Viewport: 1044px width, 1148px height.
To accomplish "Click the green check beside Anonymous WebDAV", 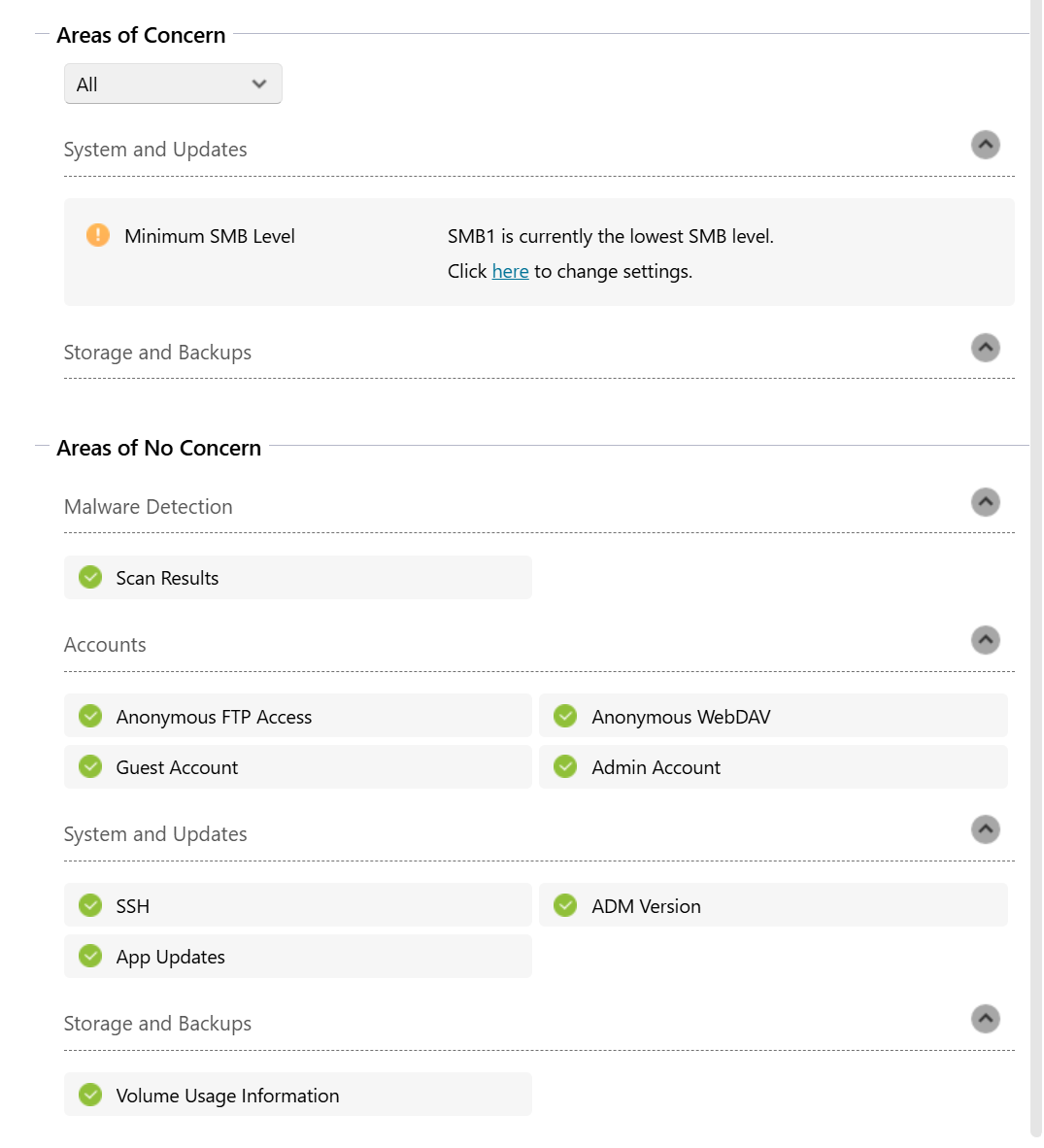I will [565, 716].
